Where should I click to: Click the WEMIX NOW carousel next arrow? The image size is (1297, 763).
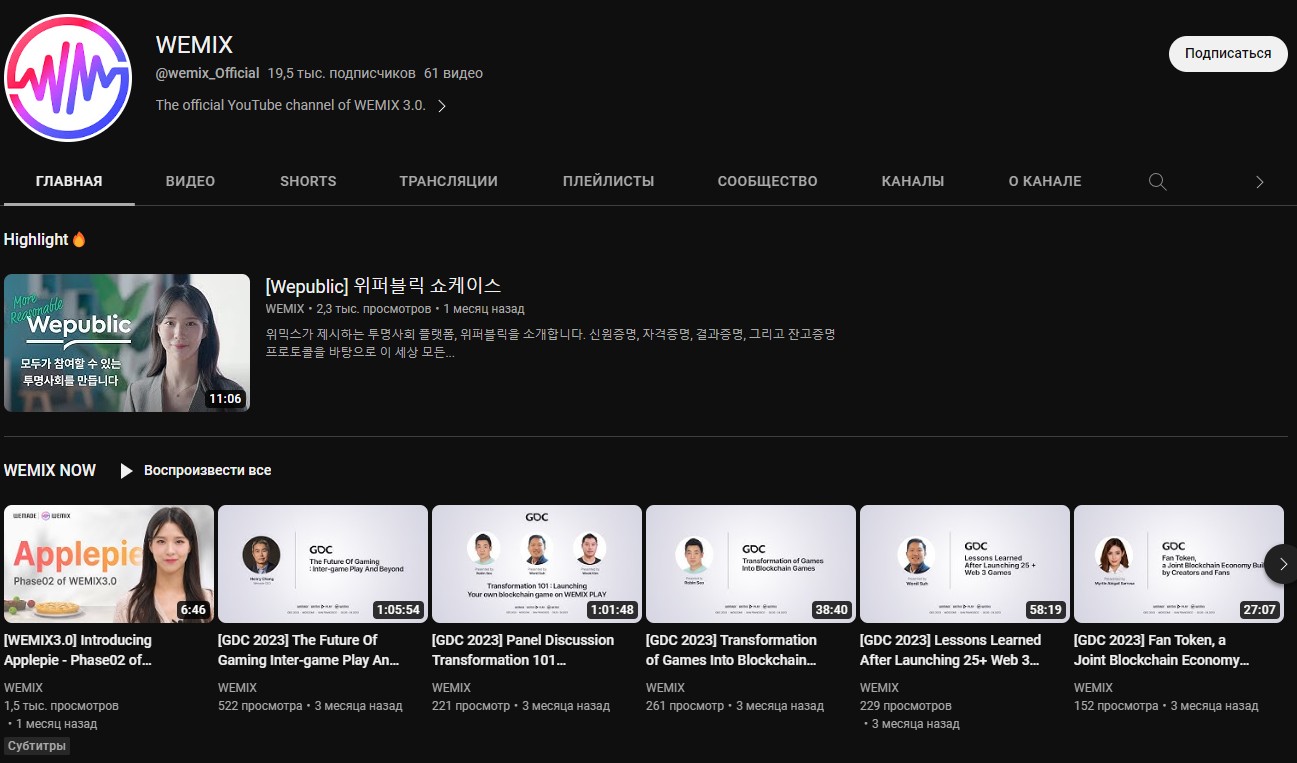pyautogui.click(x=1282, y=564)
